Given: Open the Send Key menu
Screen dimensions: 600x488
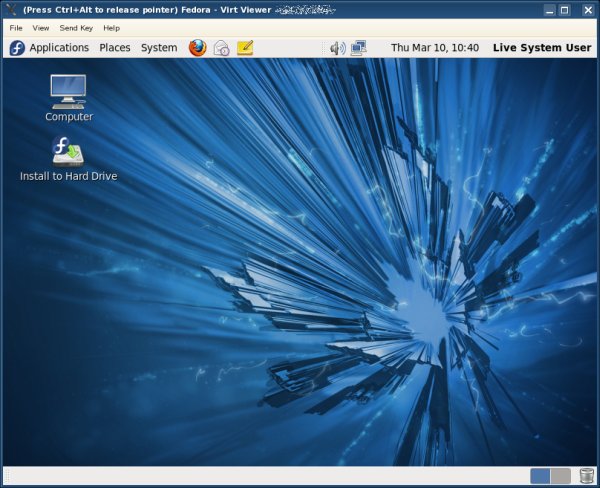Looking at the screenshot, I should pos(76,28).
